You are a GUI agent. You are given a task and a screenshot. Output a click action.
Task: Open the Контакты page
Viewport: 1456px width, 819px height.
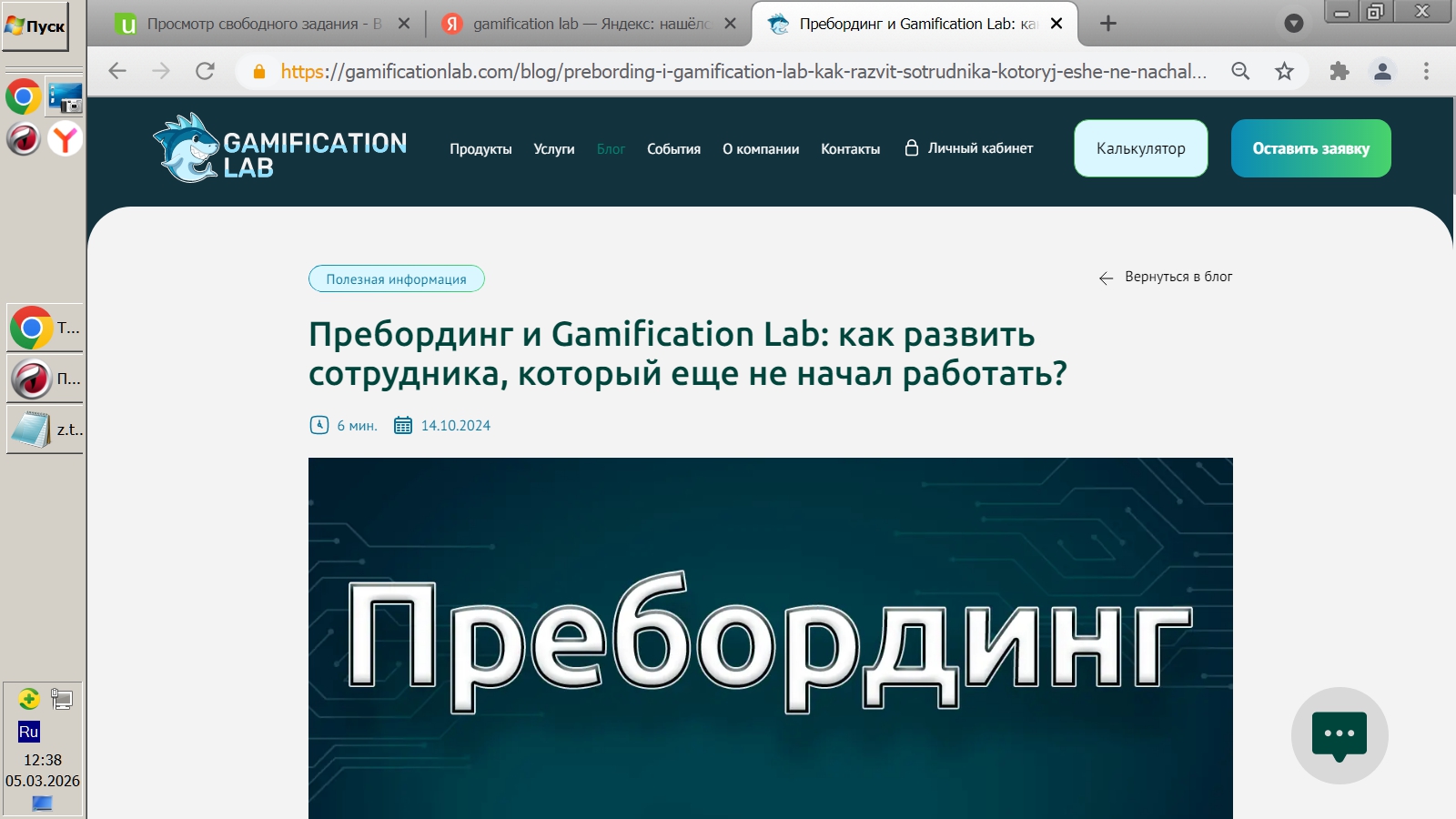click(850, 149)
